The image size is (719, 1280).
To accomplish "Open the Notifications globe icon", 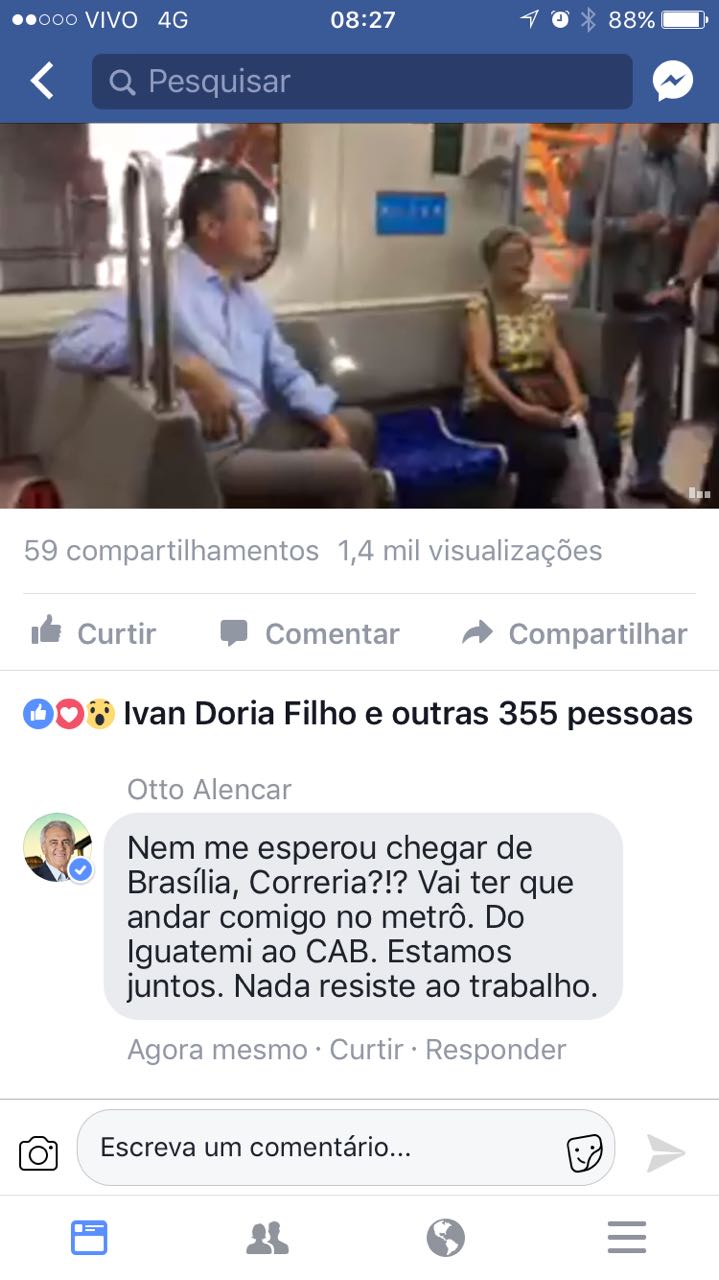I will pyautogui.click(x=446, y=1238).
